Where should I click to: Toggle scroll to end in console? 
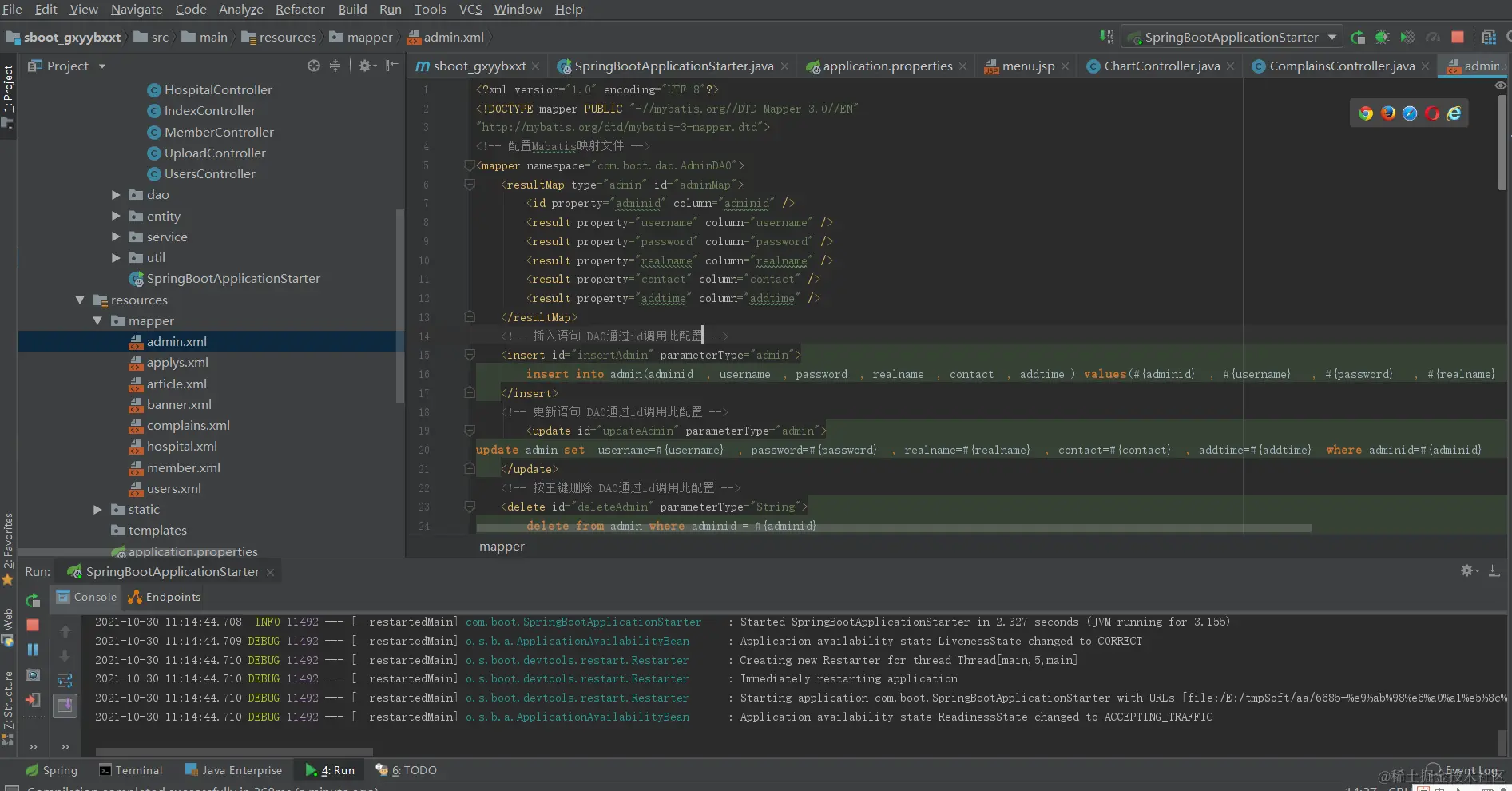(x=65, y=706)
